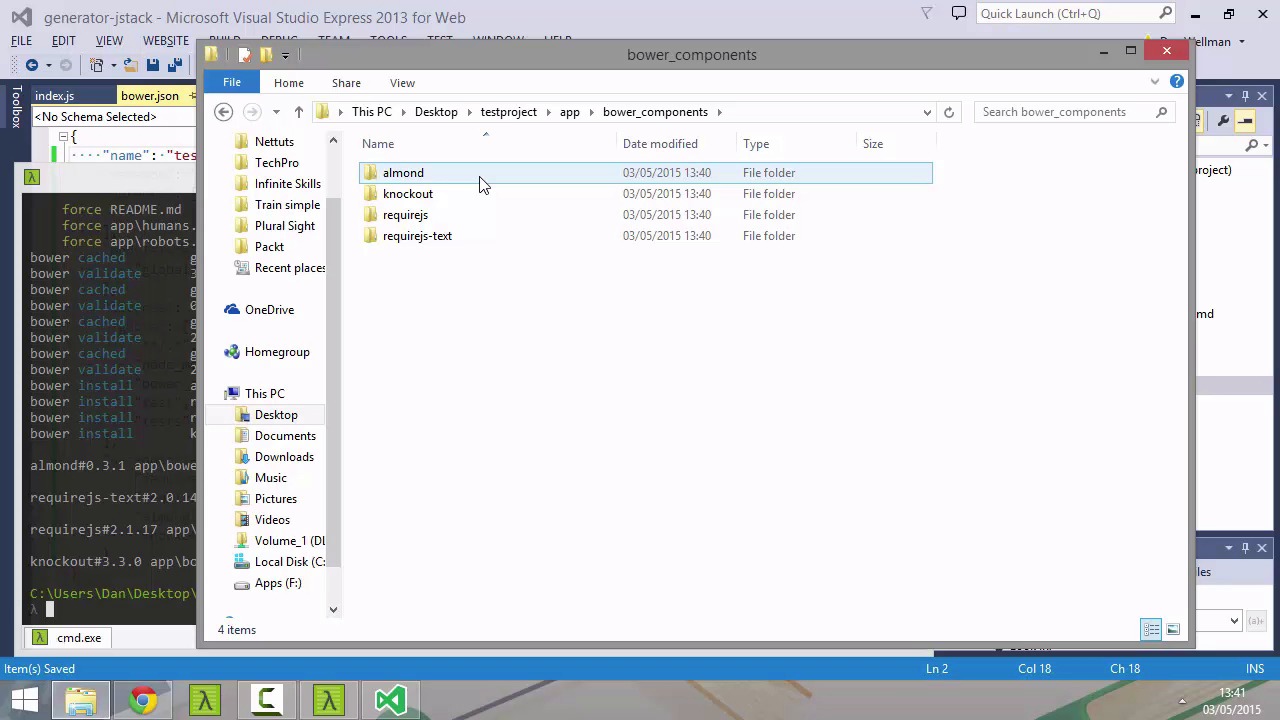Switch to details view in status bar
Image resolution: width=1280 pixels, height=720 pixels.
coord(1151,630)
